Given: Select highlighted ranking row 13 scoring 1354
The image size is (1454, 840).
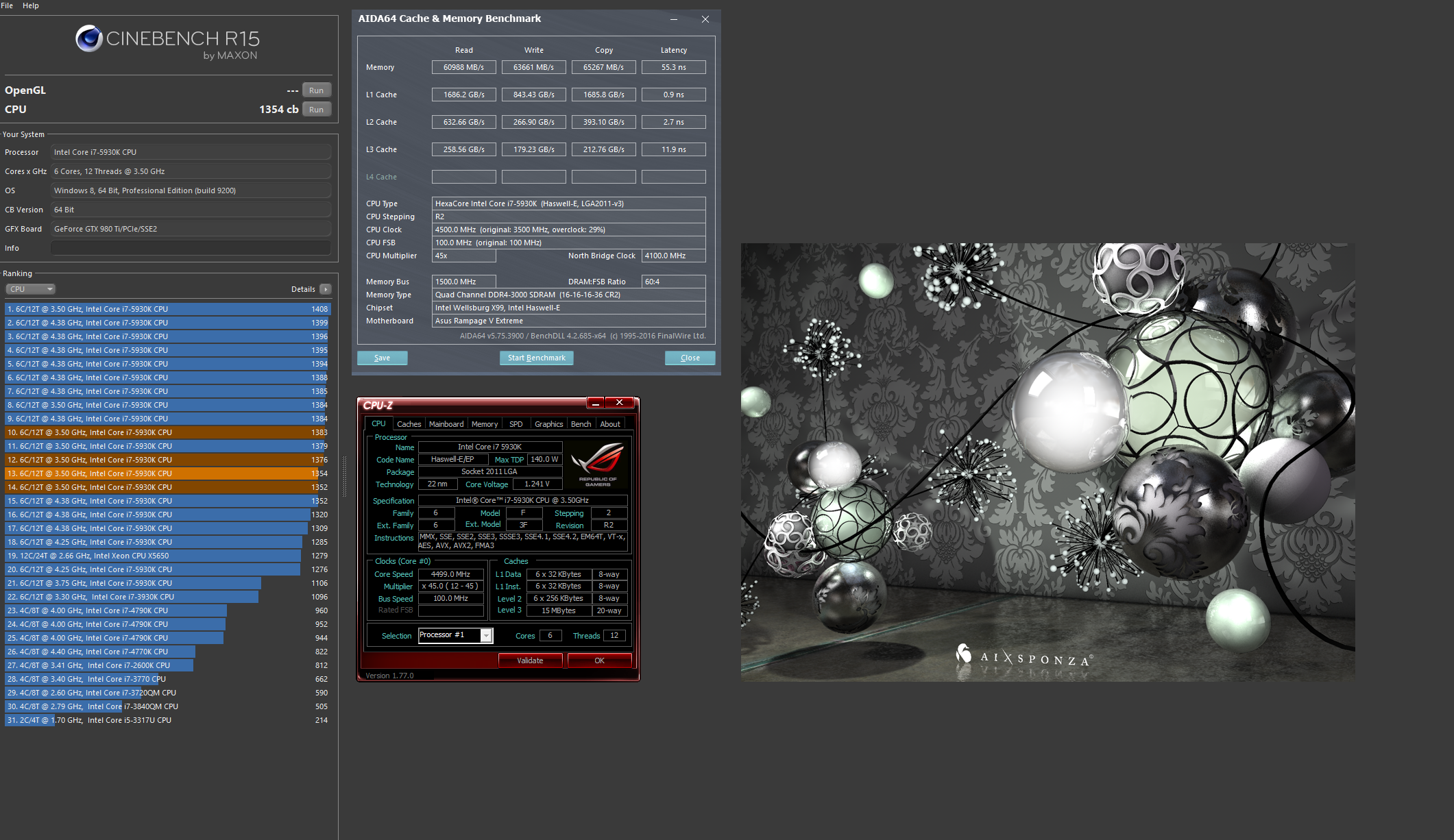Looking at the screenshot, I should click(167, 473).
